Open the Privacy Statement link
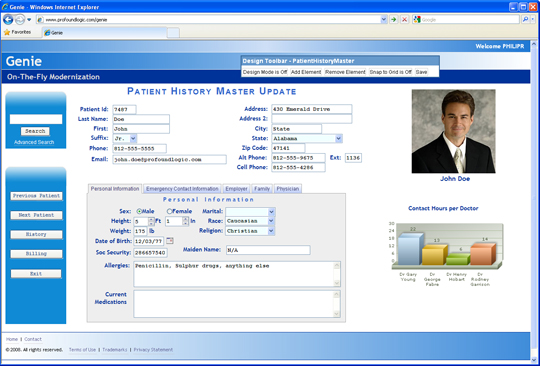 [x=153, y=350]
